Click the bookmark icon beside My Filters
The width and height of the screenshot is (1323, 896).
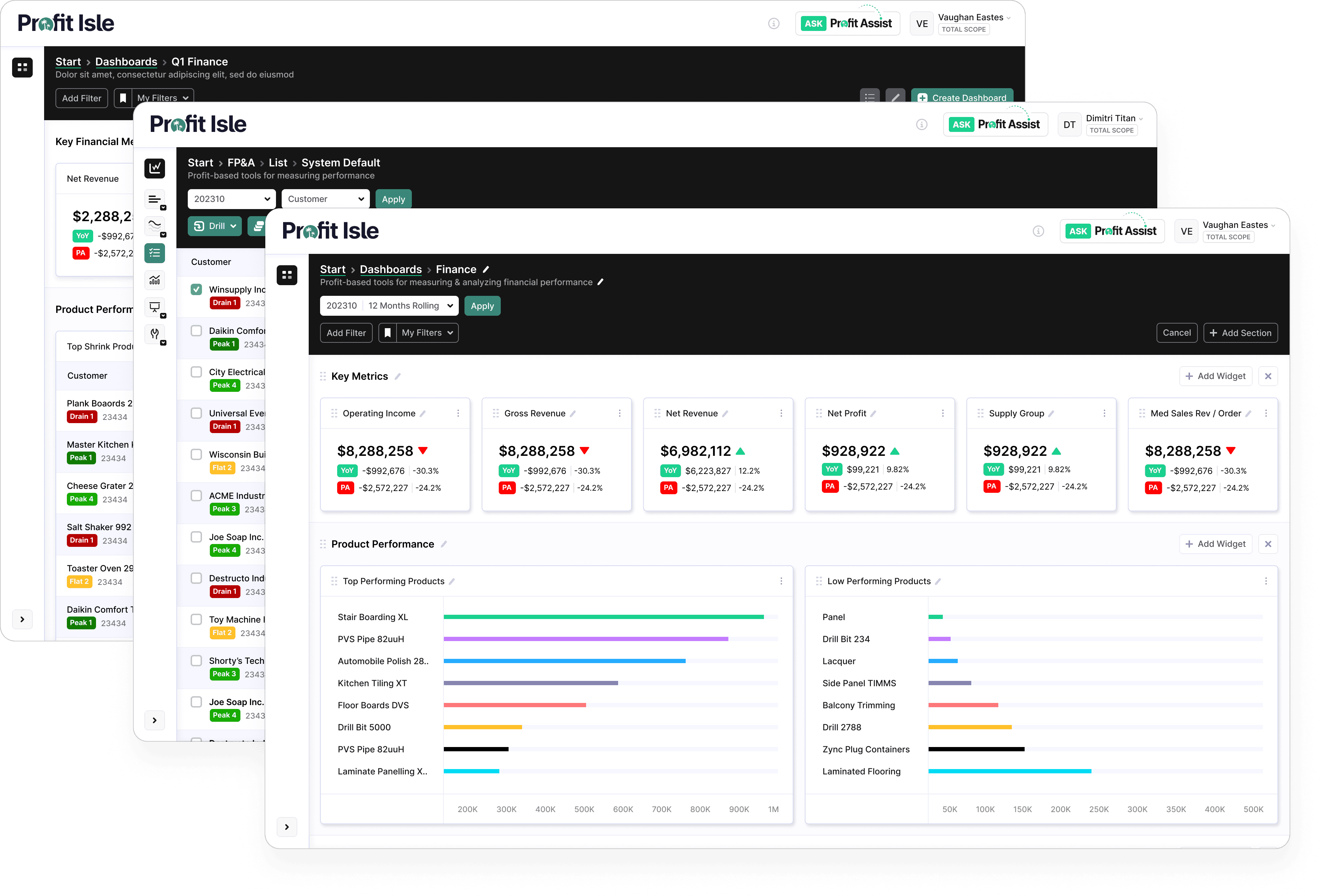tap(388, 333)
